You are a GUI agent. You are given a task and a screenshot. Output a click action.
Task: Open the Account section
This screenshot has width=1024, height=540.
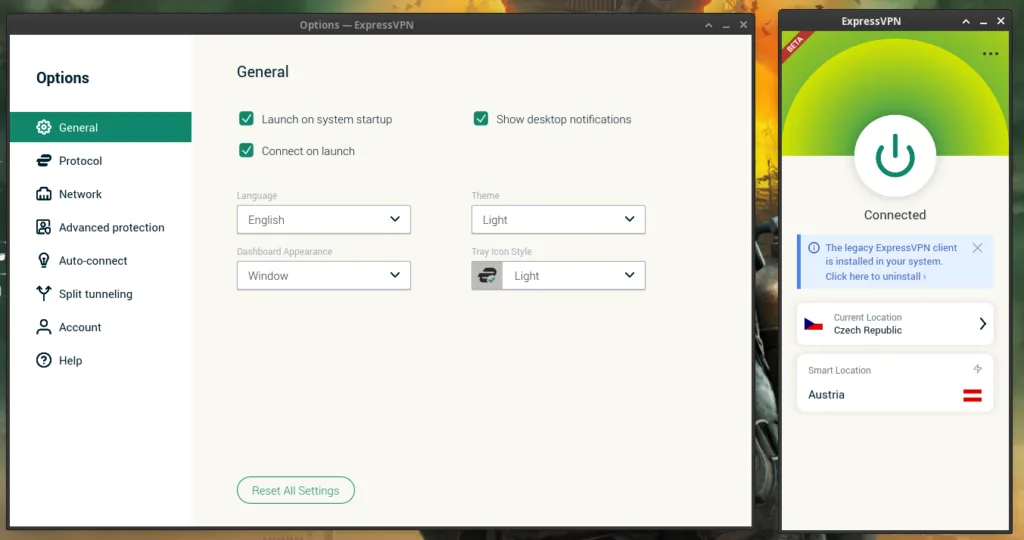pos(80,327)
